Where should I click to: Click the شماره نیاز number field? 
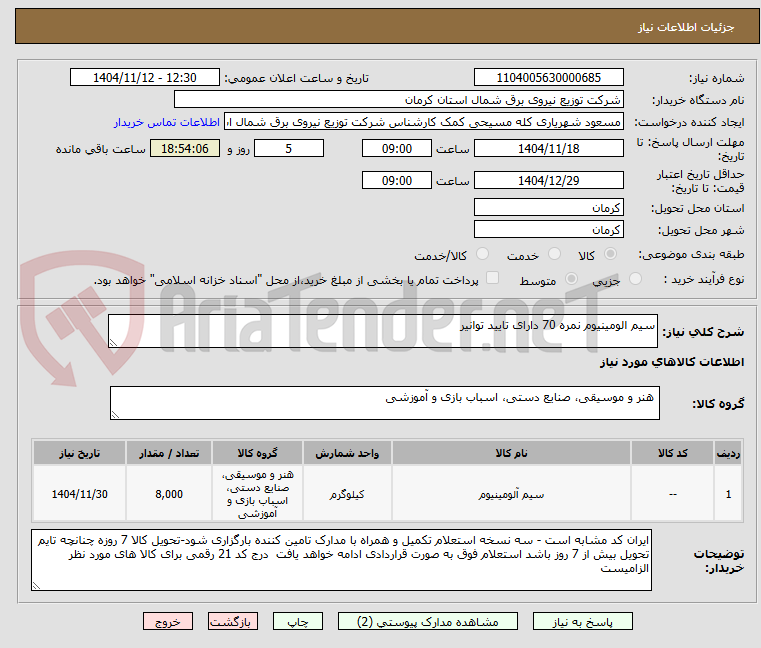(x=548, y=78)
